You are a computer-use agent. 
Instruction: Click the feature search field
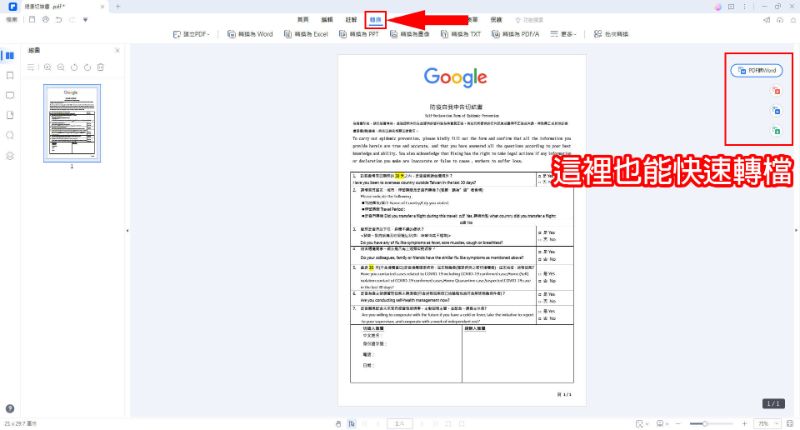[x=530, y=19]
